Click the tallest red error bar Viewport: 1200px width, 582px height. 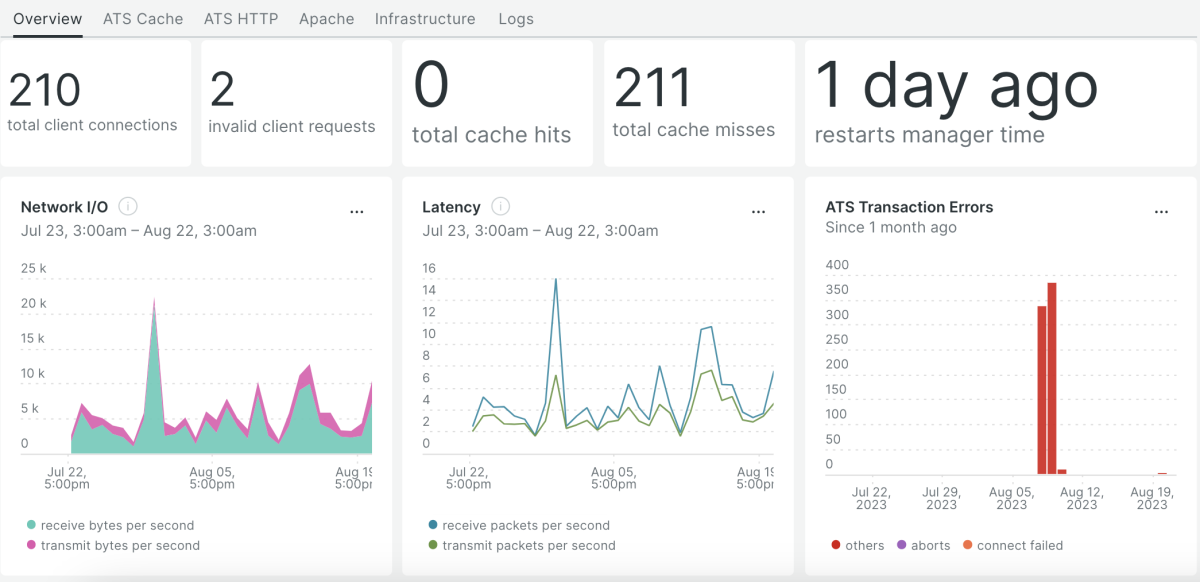[1052, 378]
